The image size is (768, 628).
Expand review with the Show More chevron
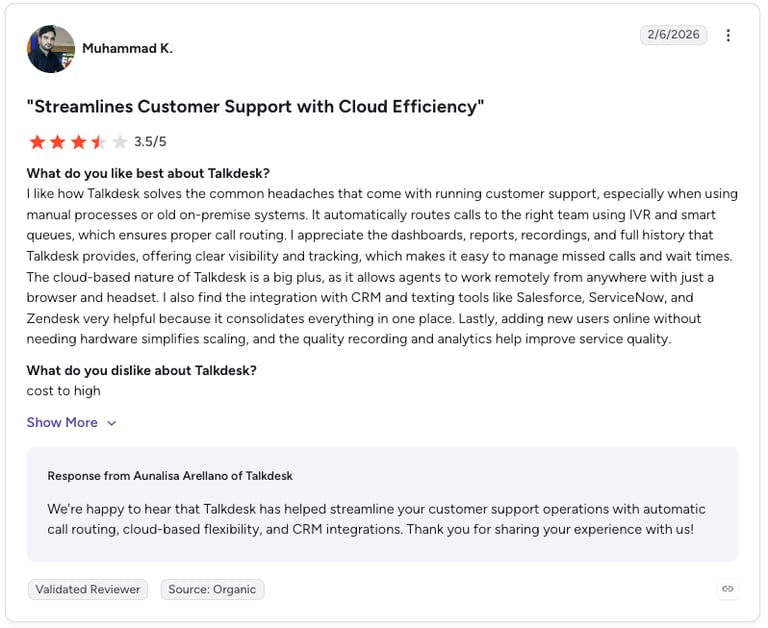point(112,423)
